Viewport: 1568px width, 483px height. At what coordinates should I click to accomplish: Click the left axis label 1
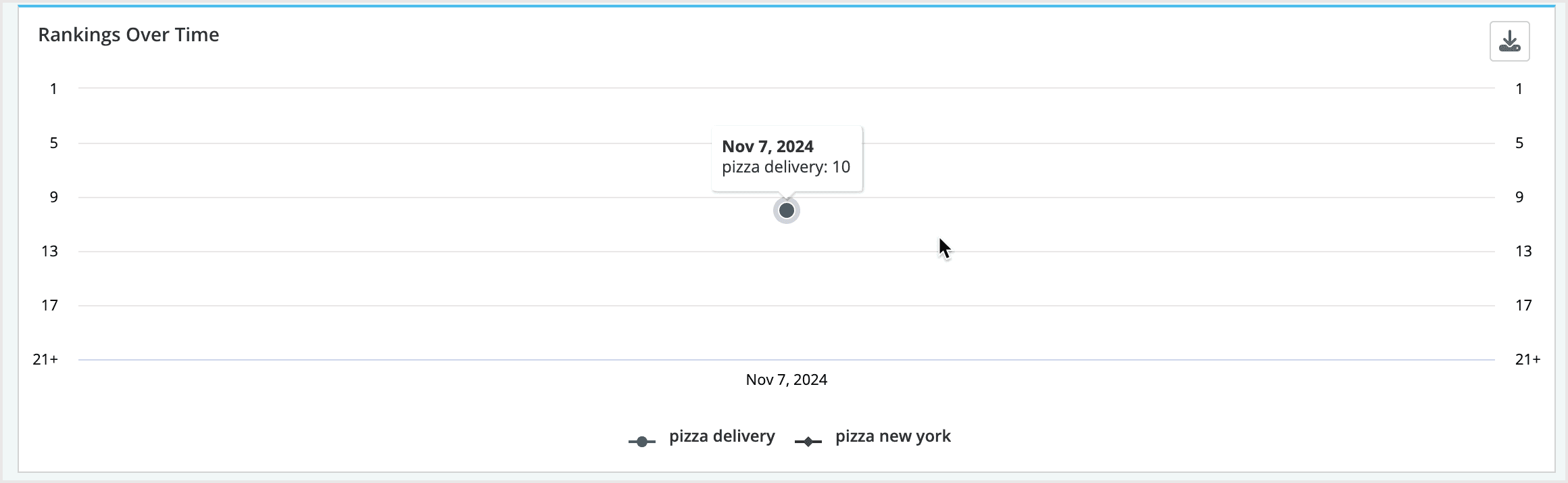tap(53, 89)
